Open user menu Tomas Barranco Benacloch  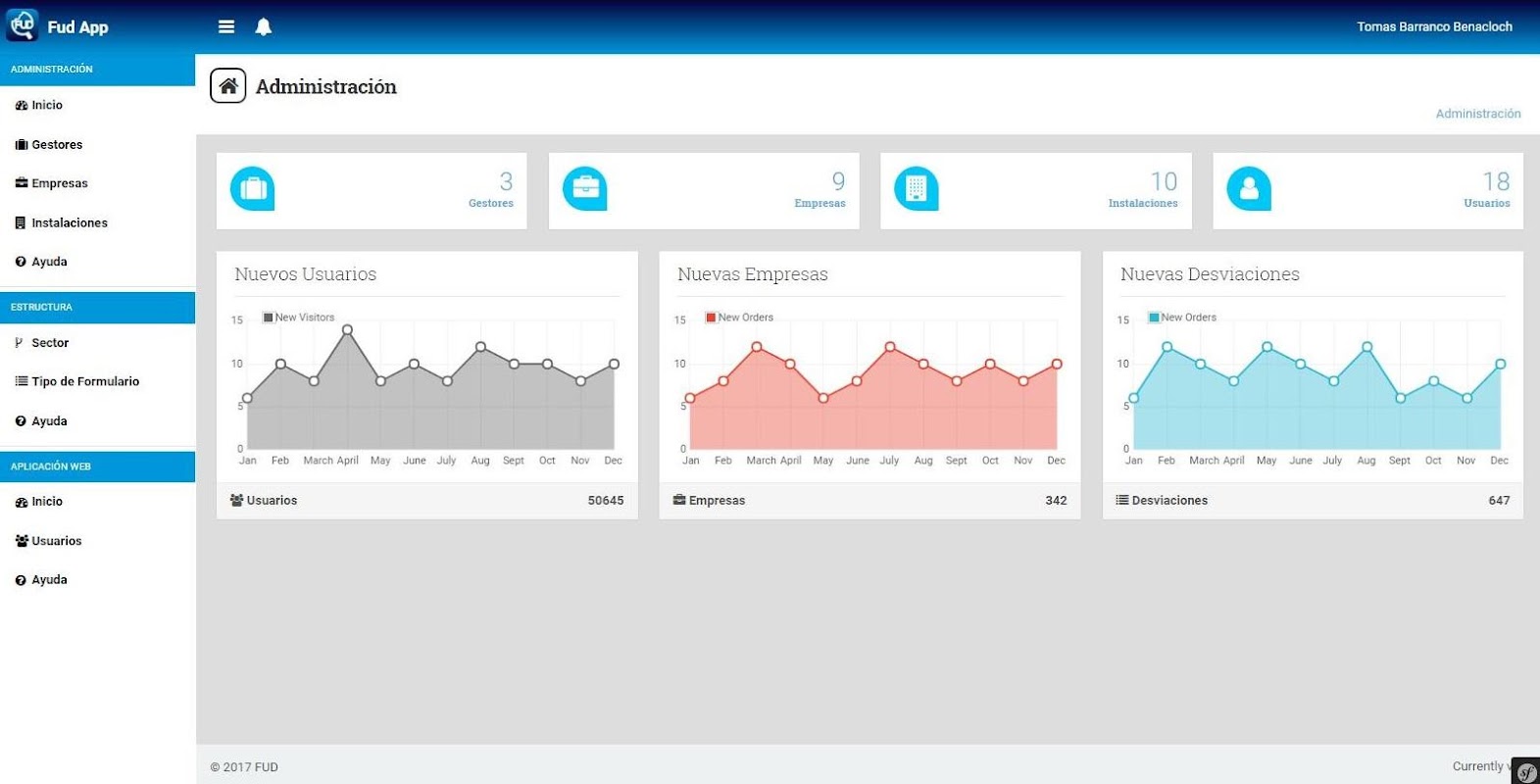1434,26
